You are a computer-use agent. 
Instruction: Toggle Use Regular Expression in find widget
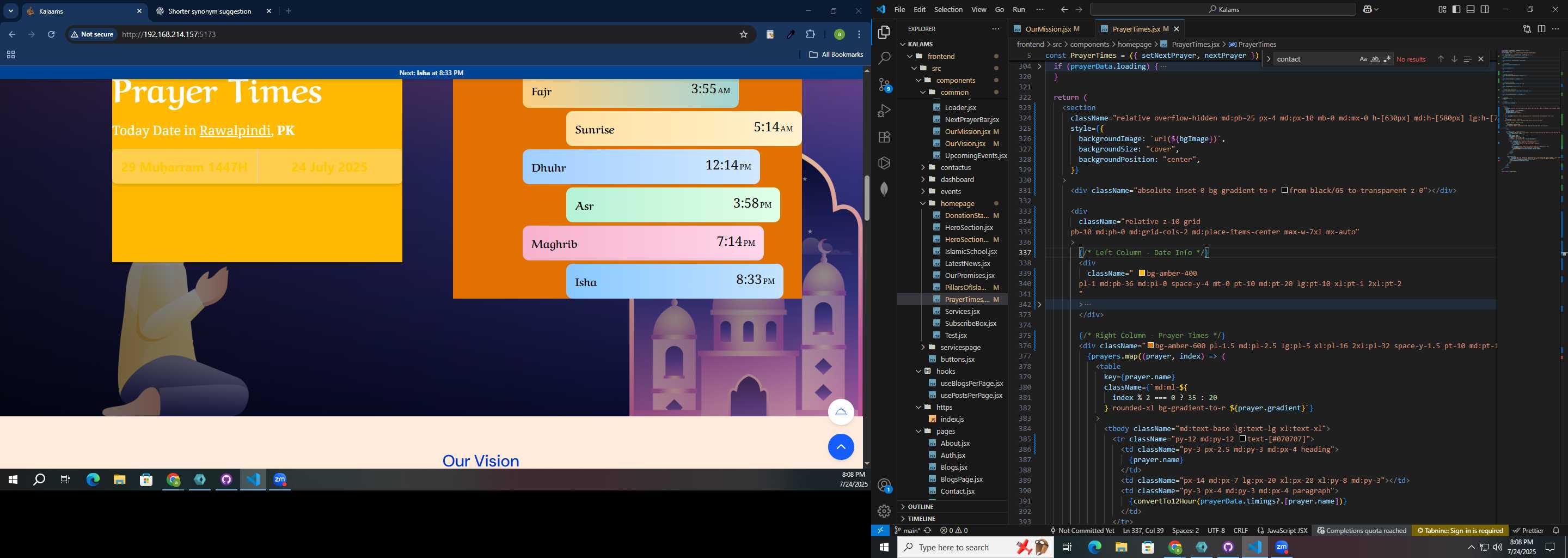pyautogui.click(x=1387, y=59)
